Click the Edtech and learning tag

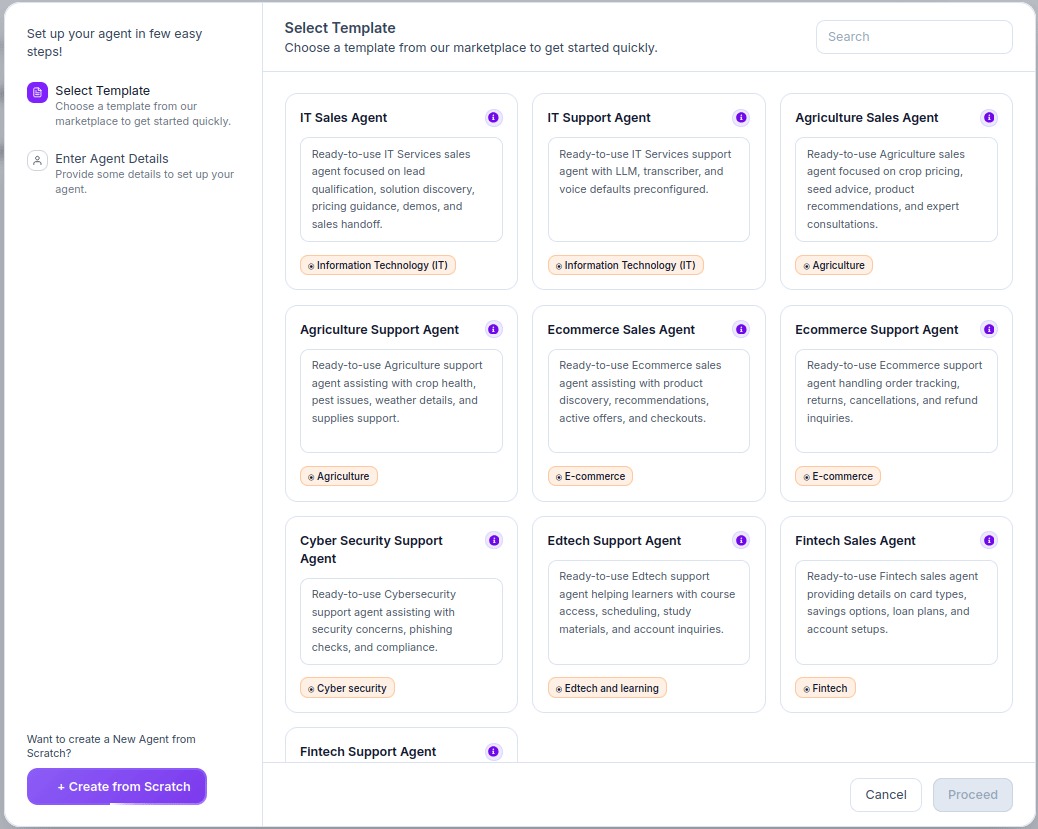tap(607, 689)
